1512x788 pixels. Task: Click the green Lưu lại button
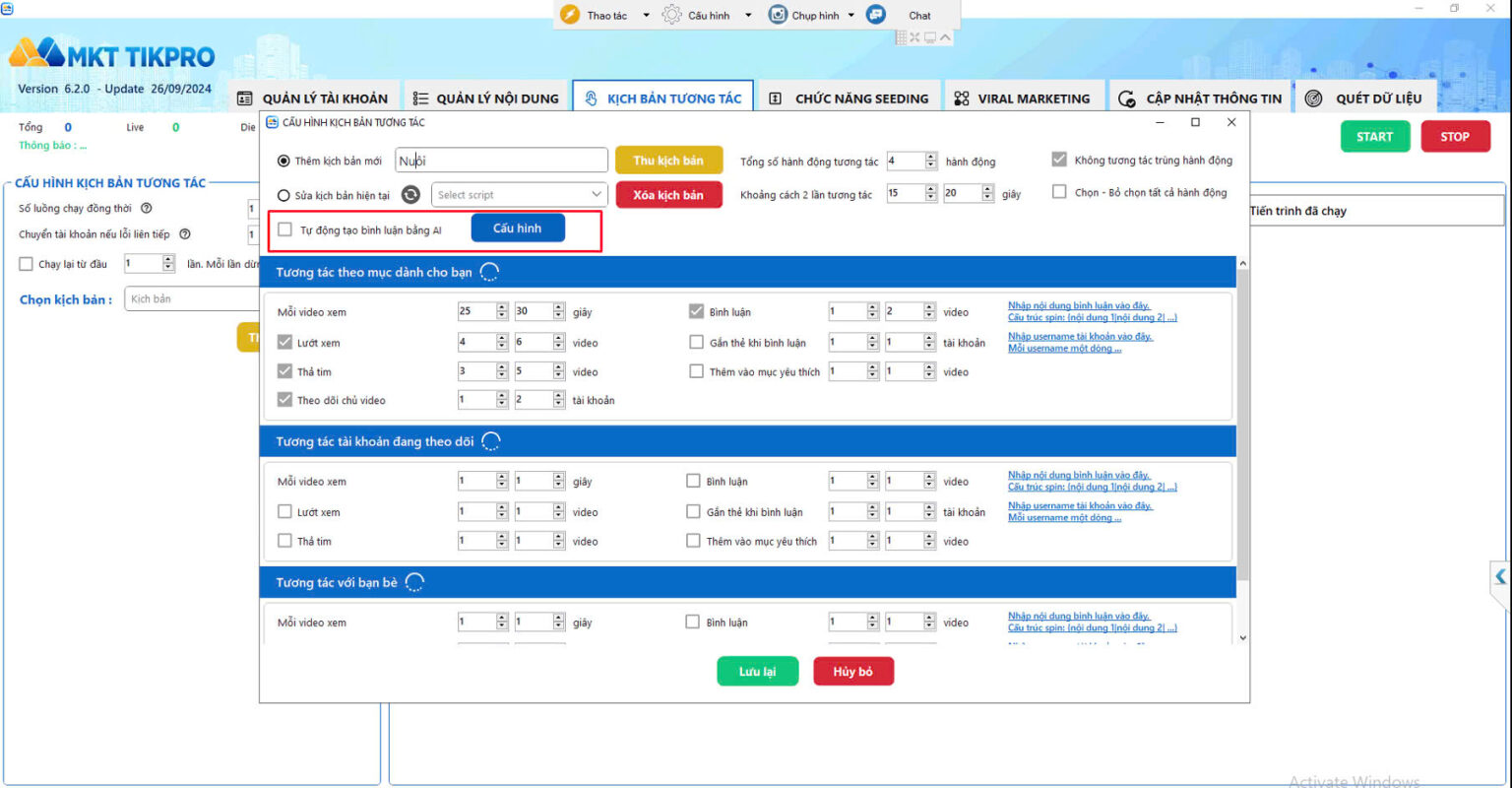click(757, 672)
